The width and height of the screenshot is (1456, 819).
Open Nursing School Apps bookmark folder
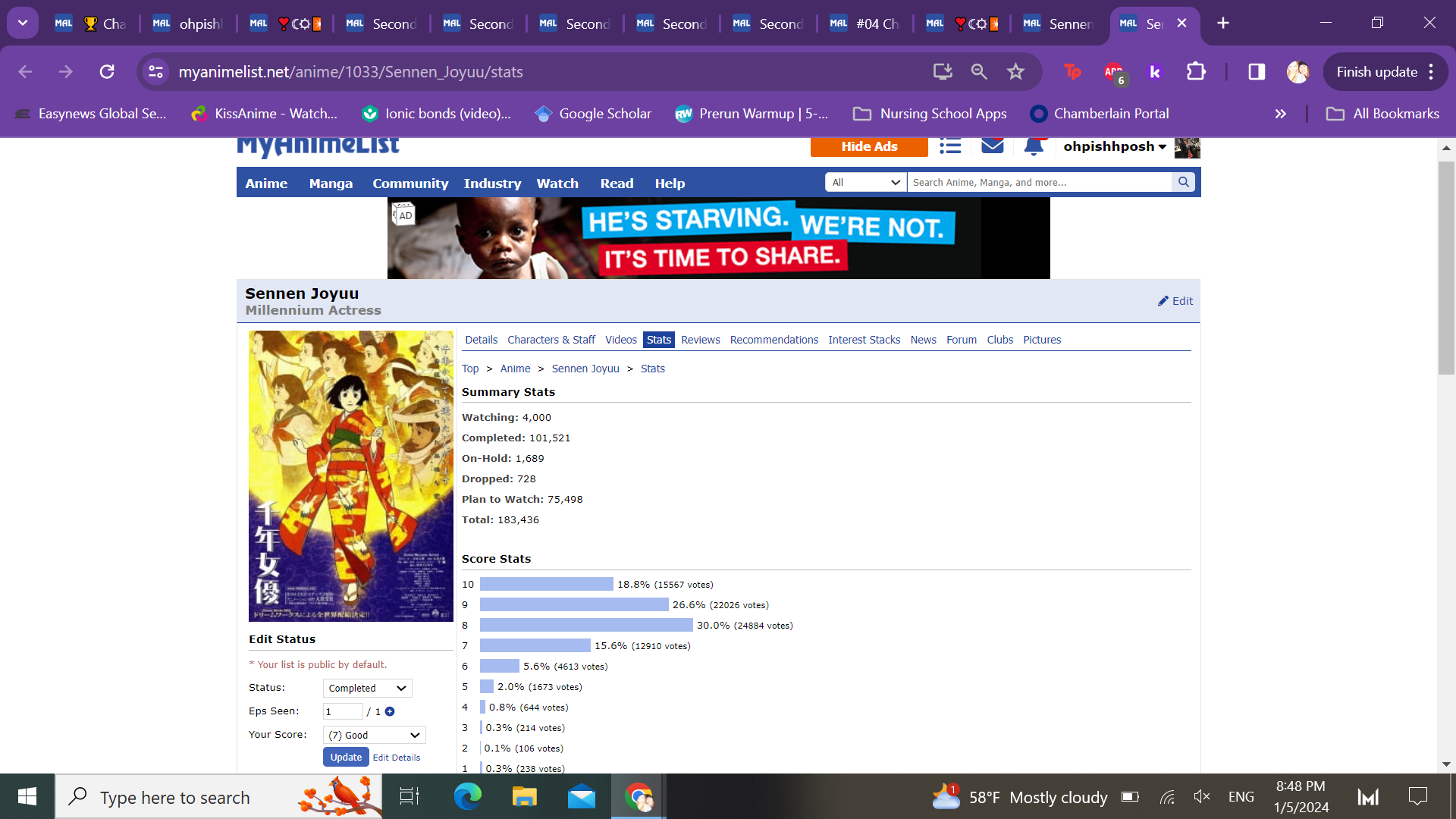pyautogui.click(x=930, y=114)
